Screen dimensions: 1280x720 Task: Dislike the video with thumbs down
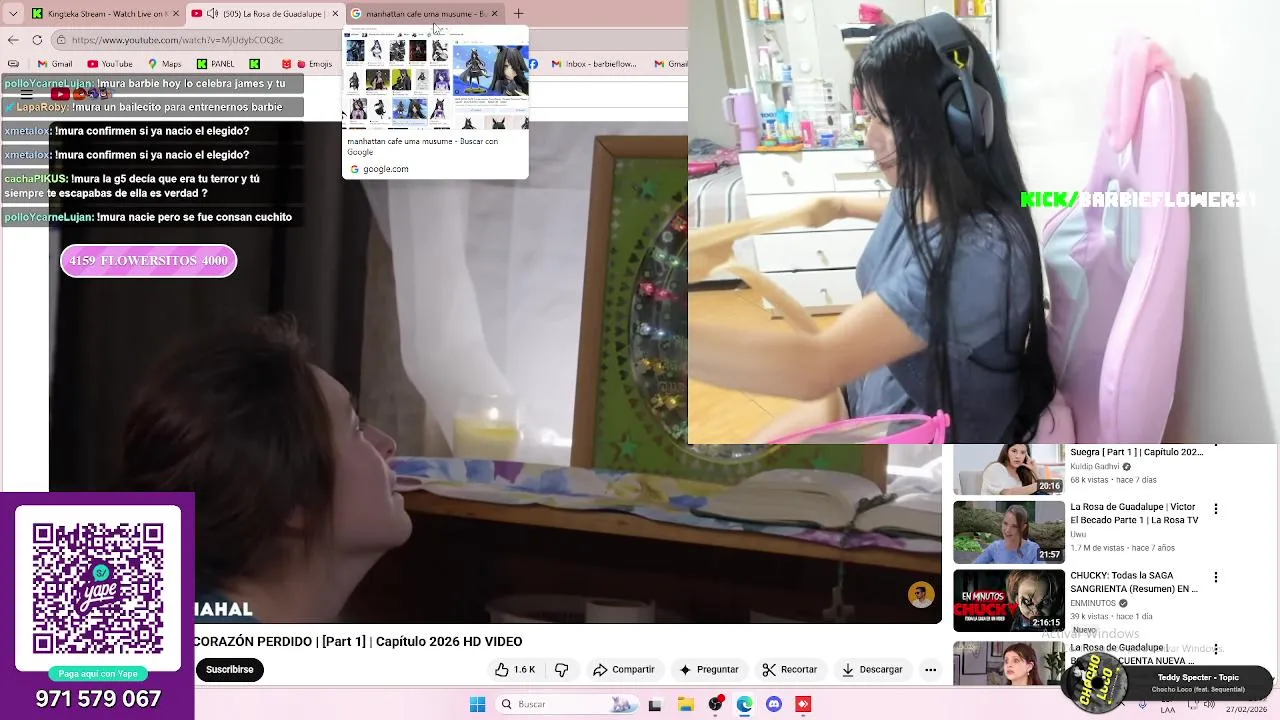561,670
